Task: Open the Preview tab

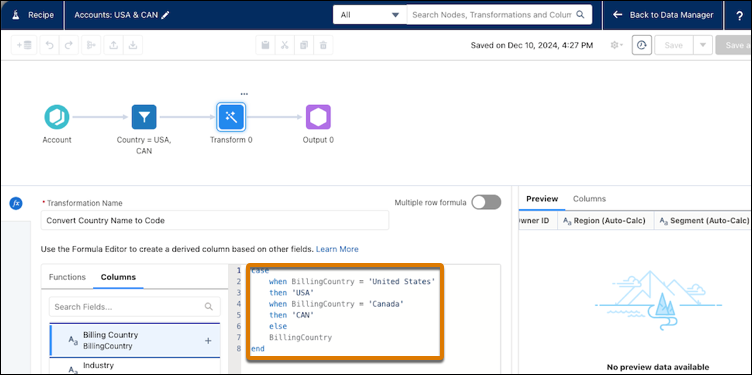Action: tap(542, 199)
